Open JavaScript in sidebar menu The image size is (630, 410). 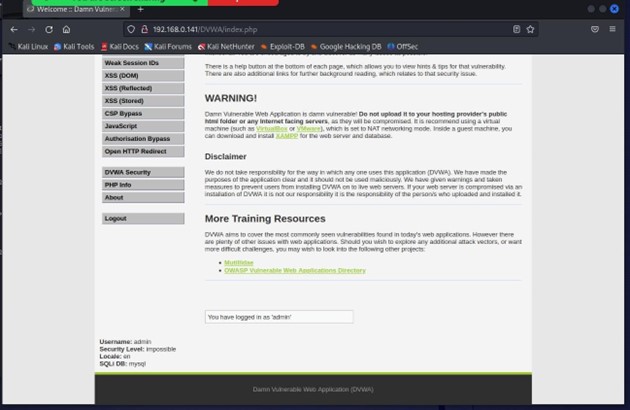(143, 126)
